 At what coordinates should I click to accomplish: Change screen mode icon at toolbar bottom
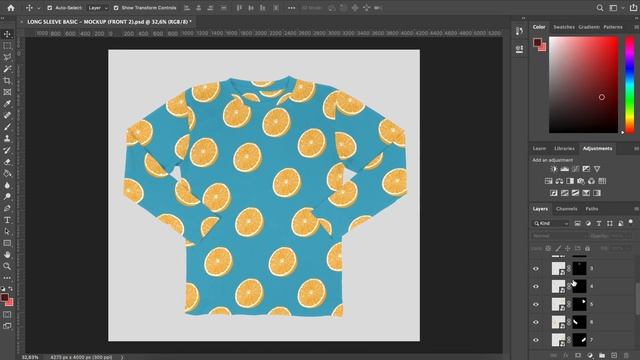(7, 326)
